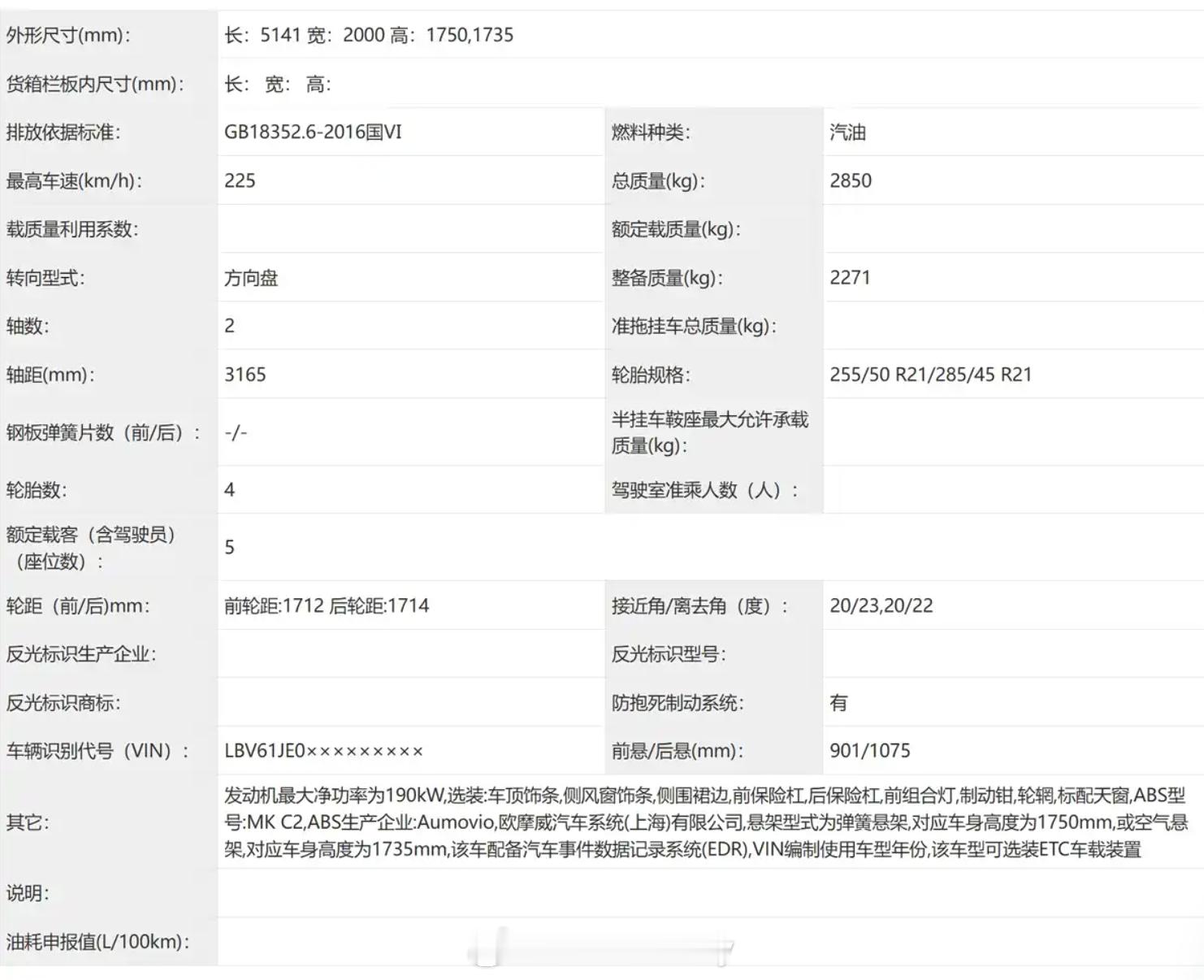Select the label 接近角/离去角（度）:
The image size is (1204, 980).
[x=699, y=605]
